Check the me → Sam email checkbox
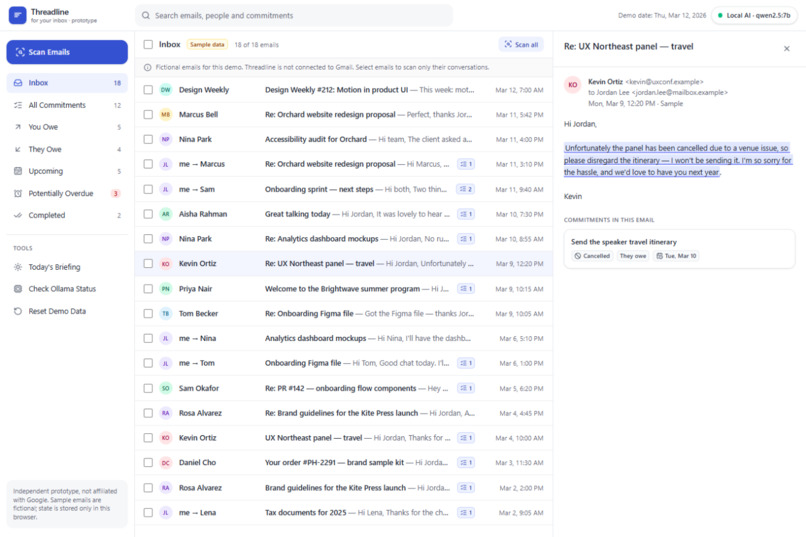Image resolution: width=806 pixels, height=537 pixels. 148,189
